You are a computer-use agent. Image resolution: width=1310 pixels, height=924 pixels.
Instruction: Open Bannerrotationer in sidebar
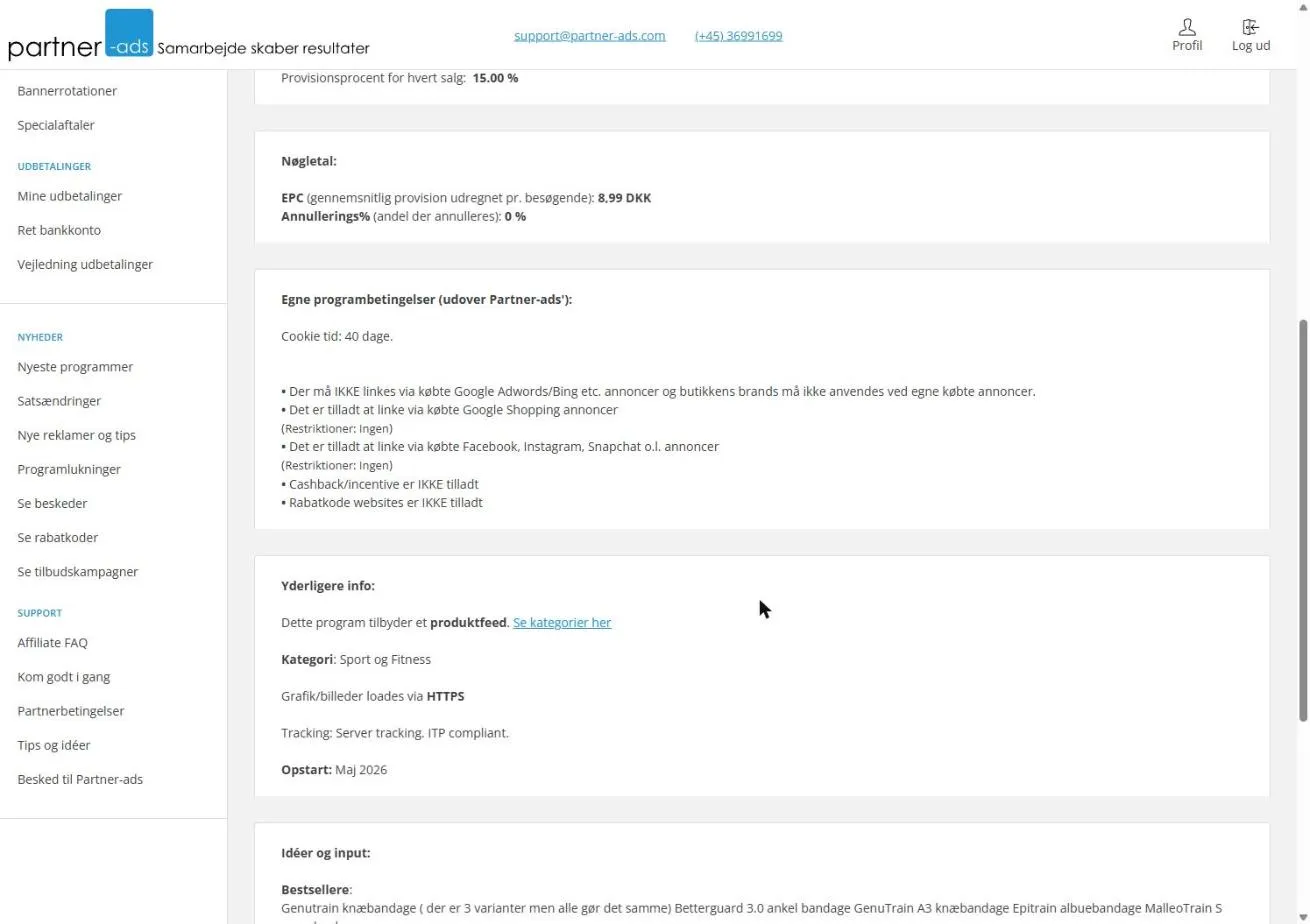tap(67, 91)
